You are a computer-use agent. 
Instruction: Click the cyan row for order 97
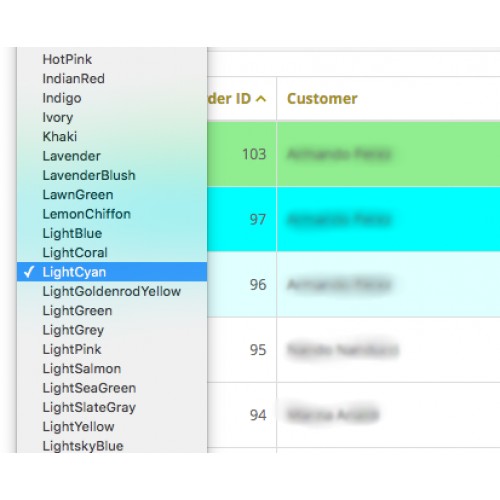coord(353,219)
